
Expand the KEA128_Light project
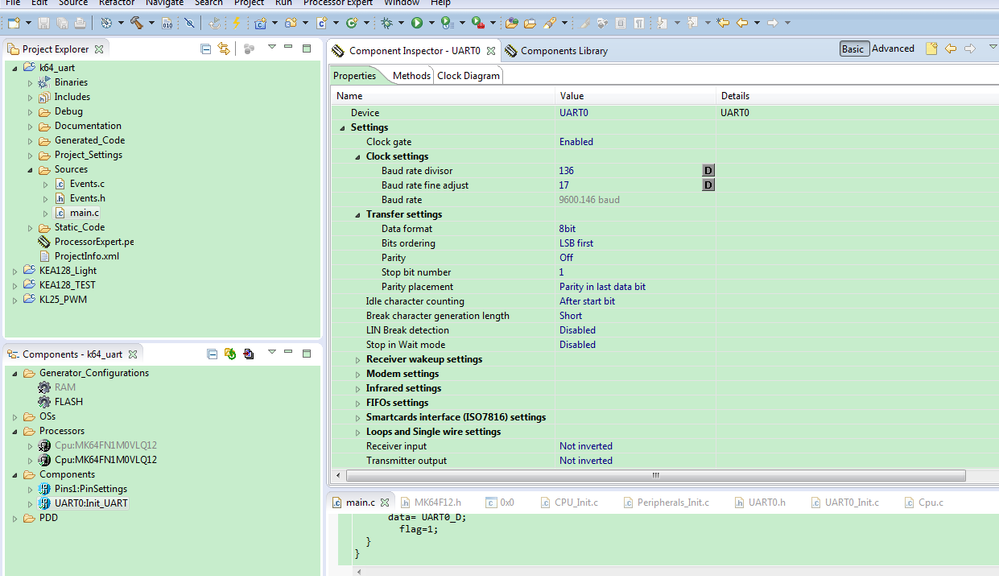tap(15, 271)
